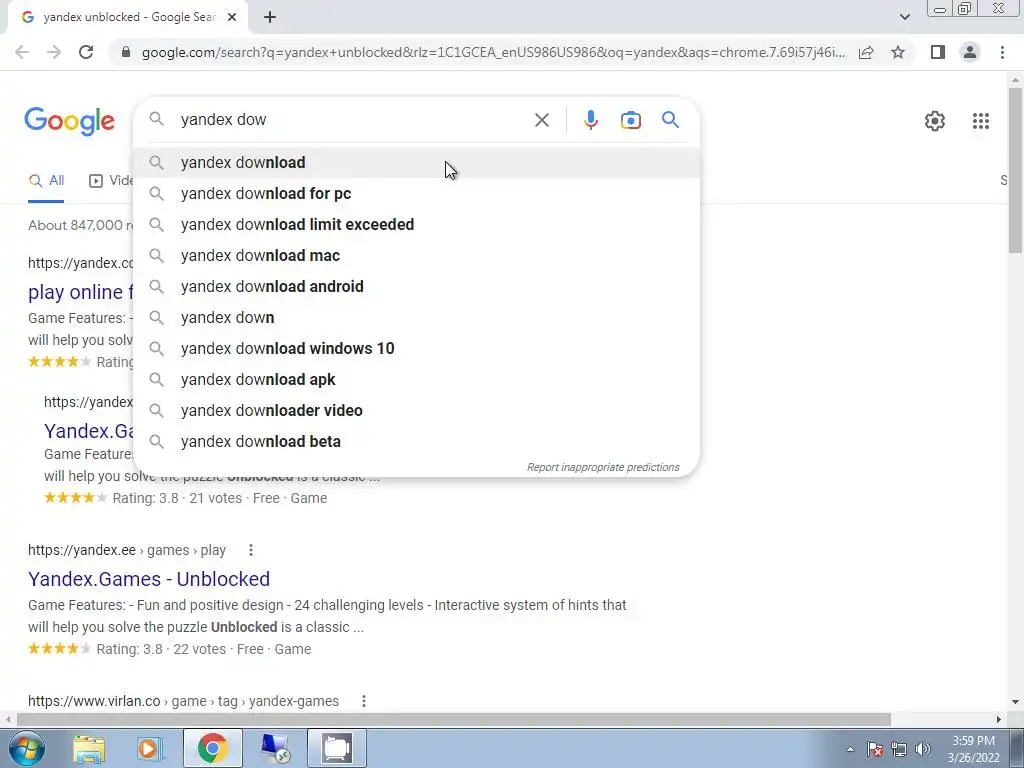Select suggestion 'yandex download beta'

coord(417,441)
